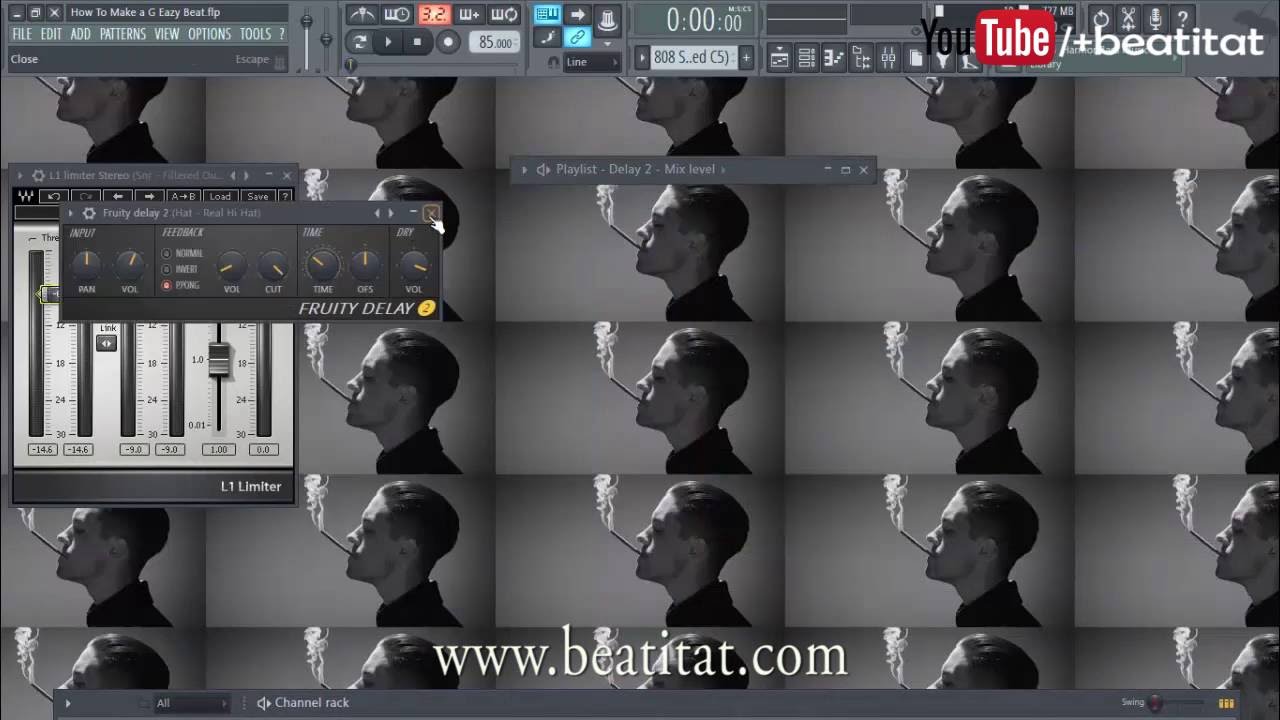
Task: Select P.PONG feedback mode
Action: (x=181, y=285)
